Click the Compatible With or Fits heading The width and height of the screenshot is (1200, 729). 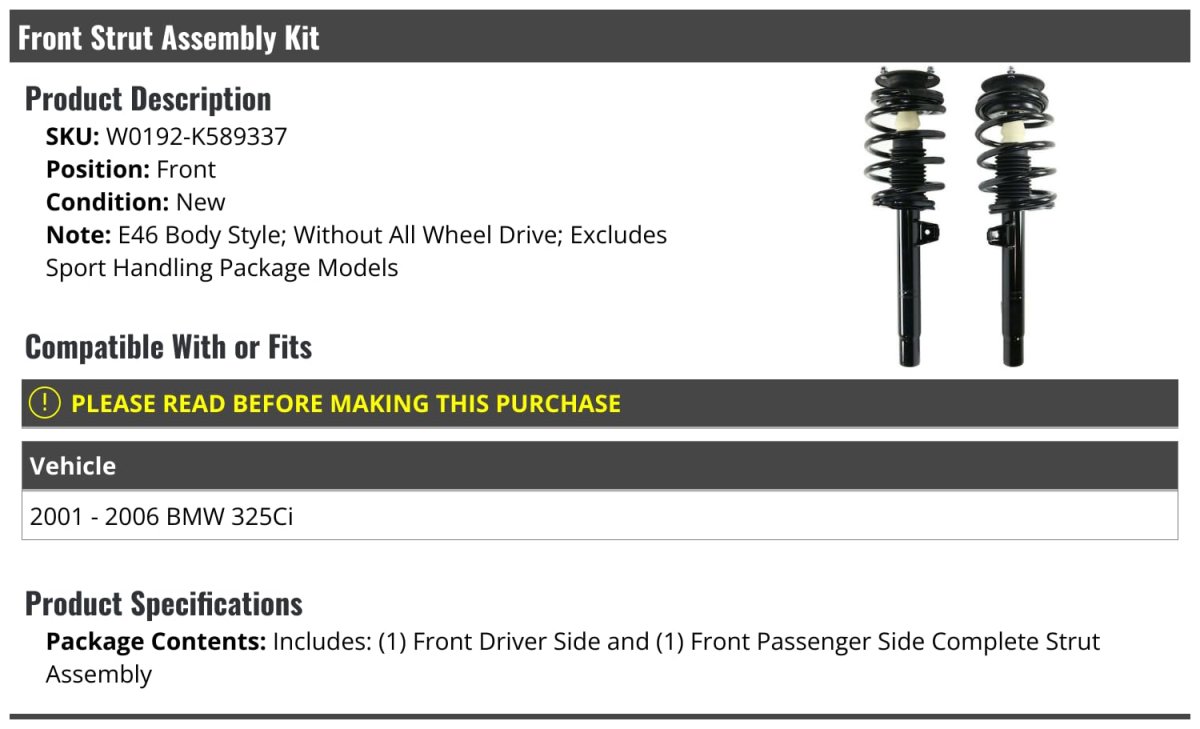[x=168, y=347]
